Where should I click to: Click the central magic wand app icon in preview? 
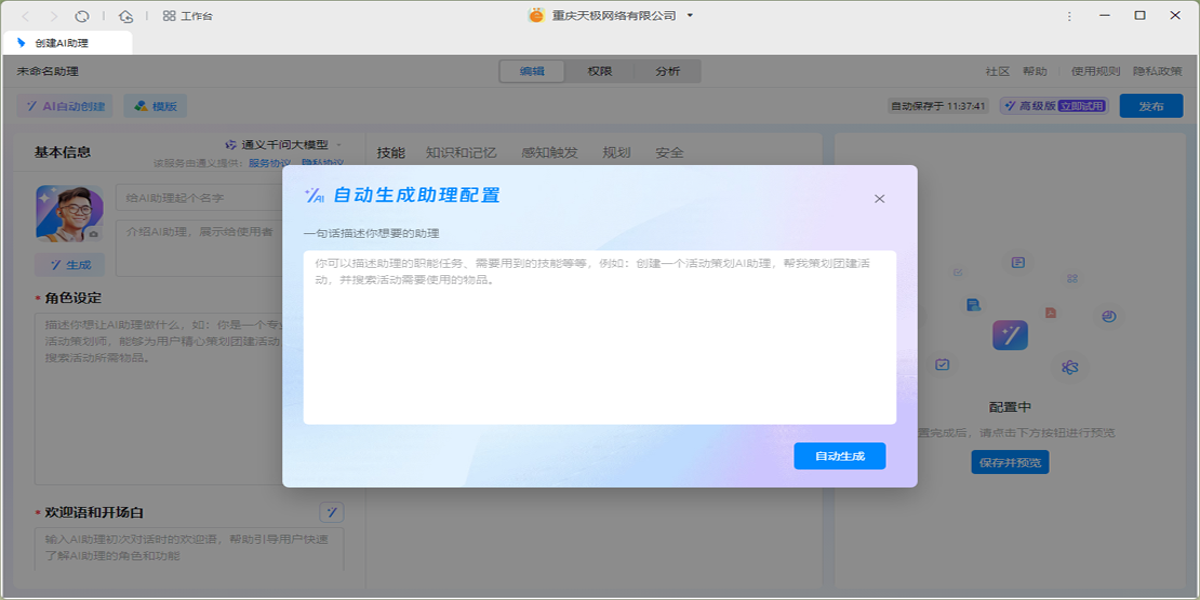point(1008,335)
